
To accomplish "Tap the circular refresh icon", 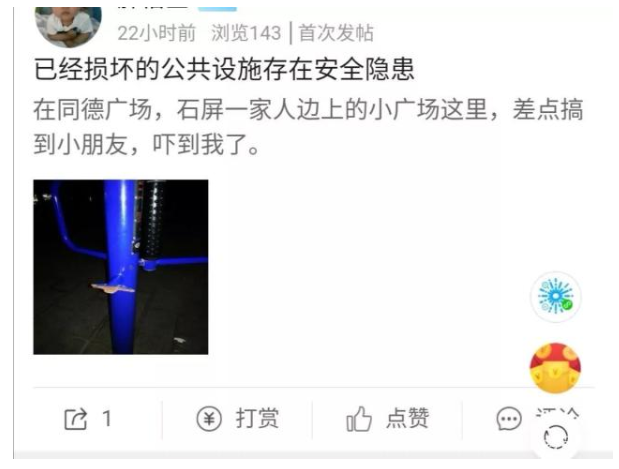I will tap(556, 437).
